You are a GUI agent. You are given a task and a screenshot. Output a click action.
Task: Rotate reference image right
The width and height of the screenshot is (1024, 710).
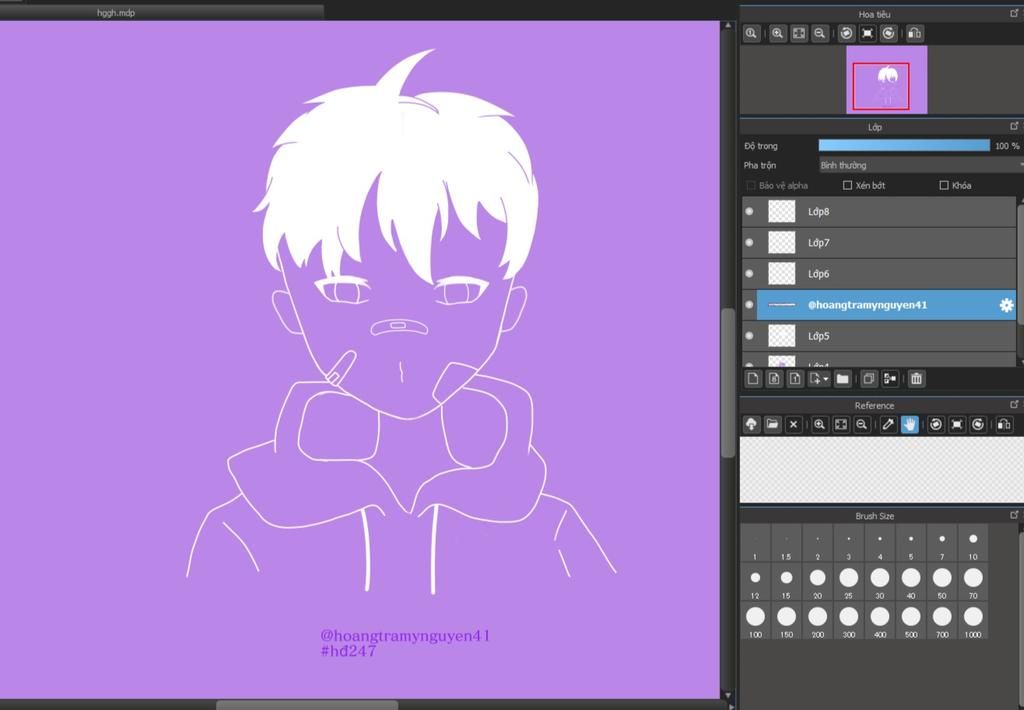point(978,425)
